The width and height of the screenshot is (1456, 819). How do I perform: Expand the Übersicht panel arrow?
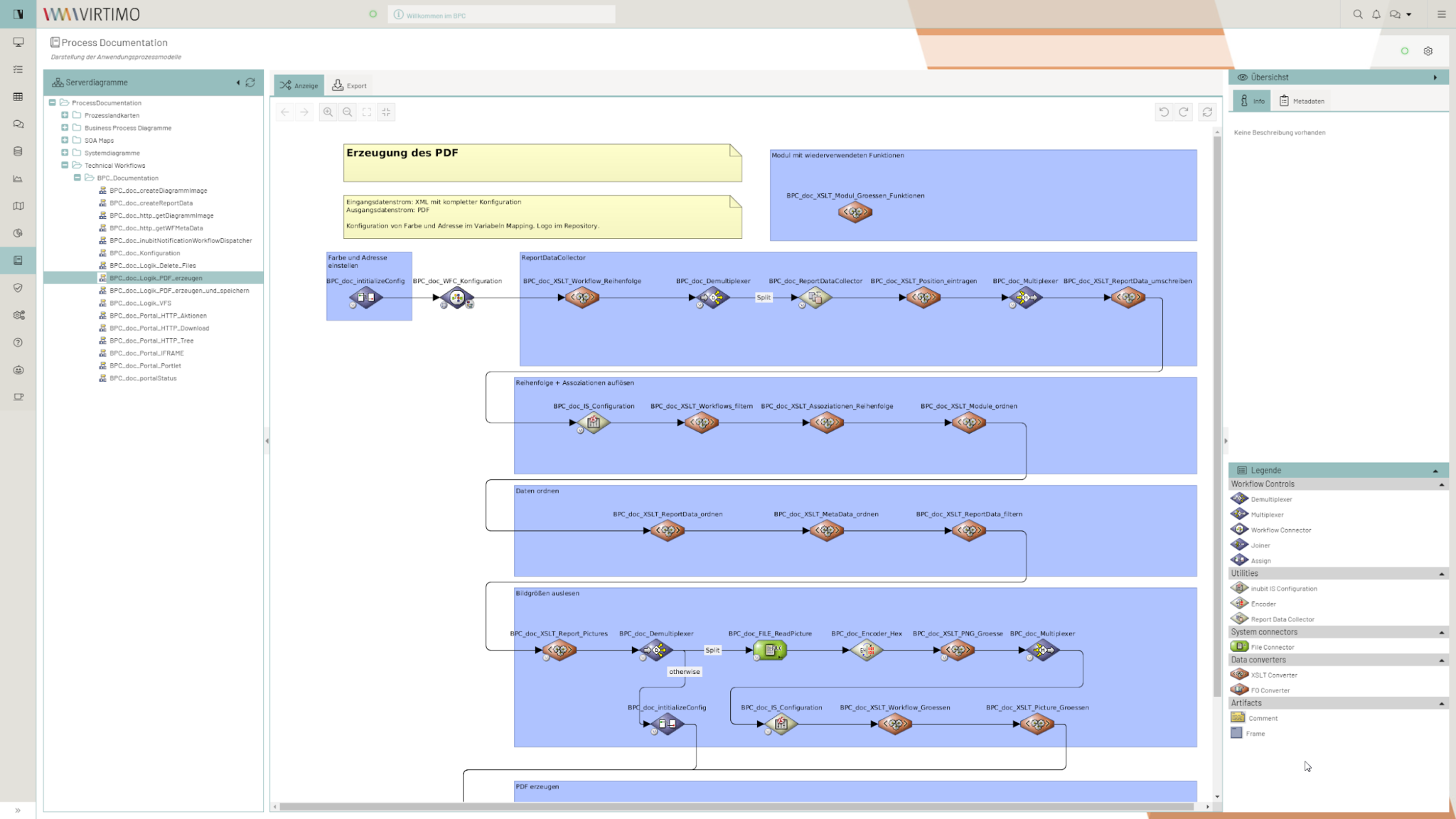[x=1435, y=77]
